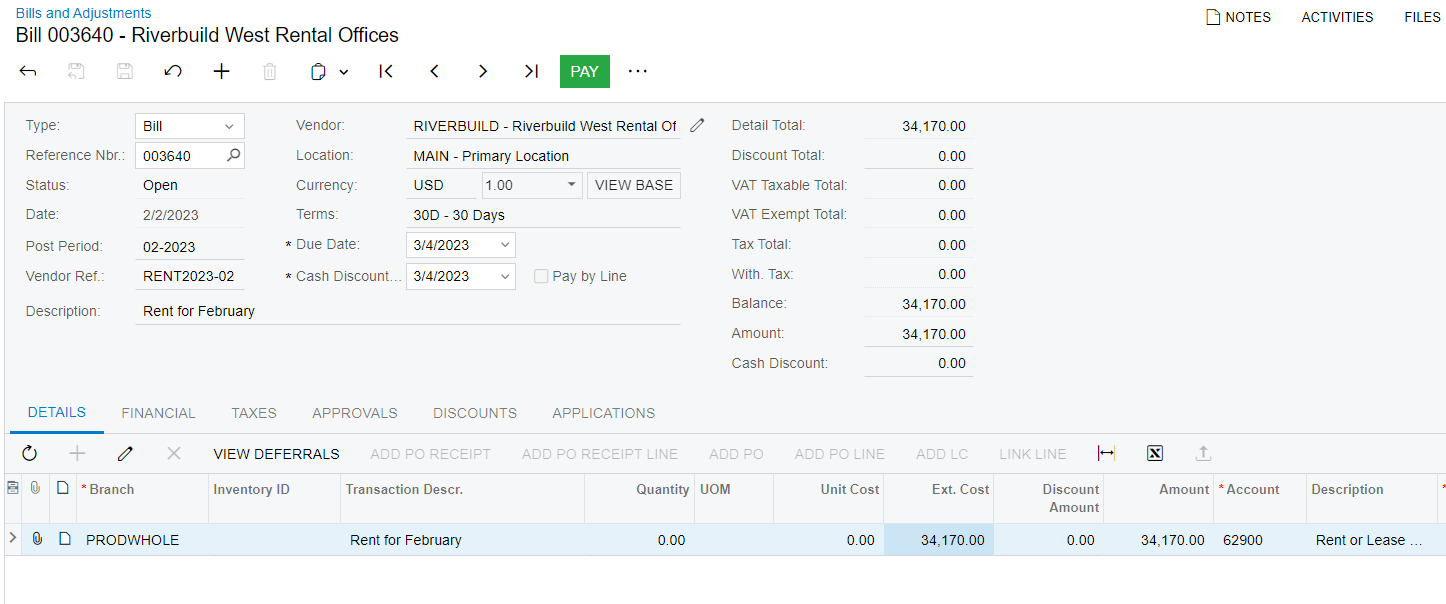Switch to the APPROVALS tab
The image size is (1446, 604).
(x=355, y=413)
